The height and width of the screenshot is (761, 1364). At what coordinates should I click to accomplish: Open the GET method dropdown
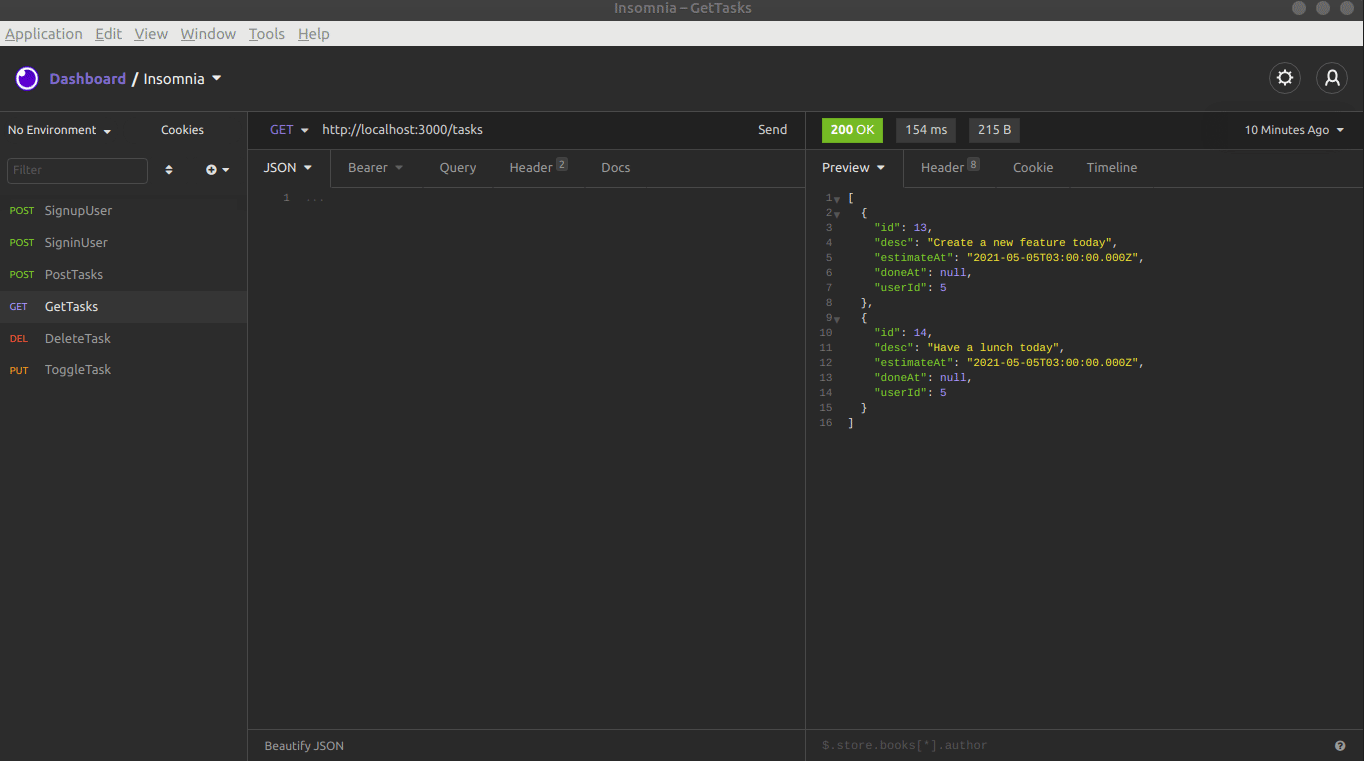(289, 130)
